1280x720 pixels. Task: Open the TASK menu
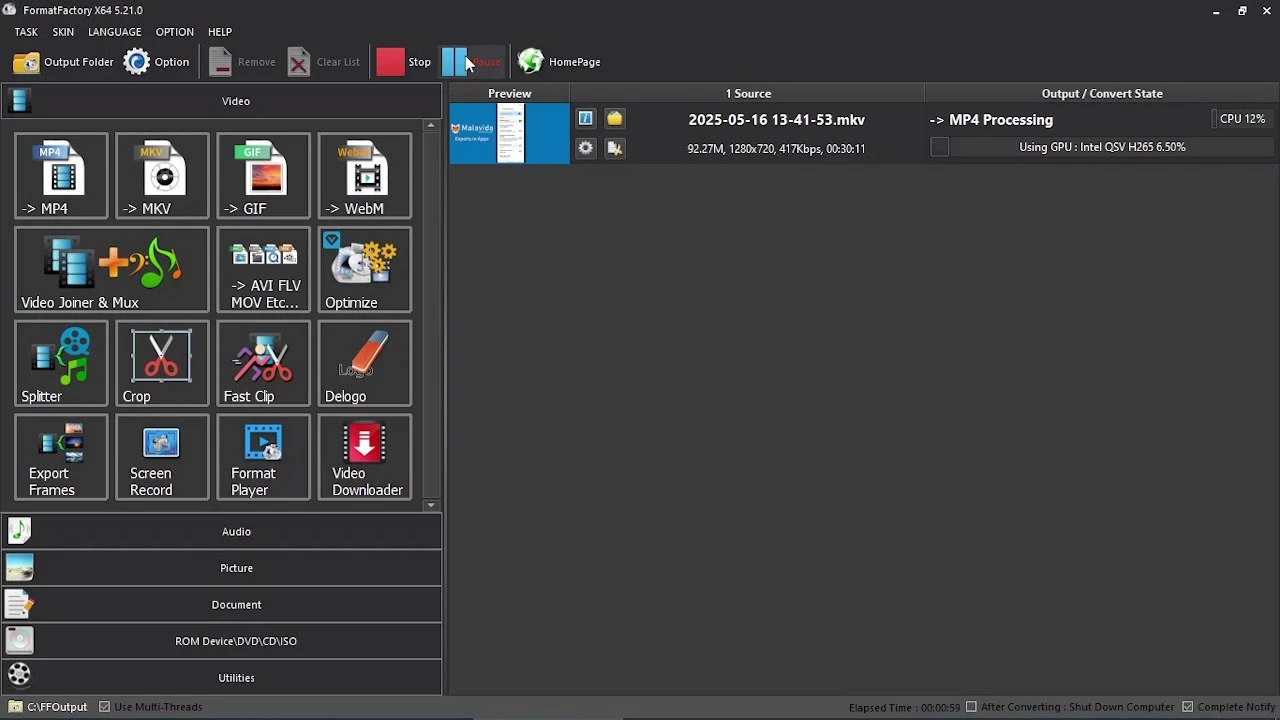click(26, 32)
